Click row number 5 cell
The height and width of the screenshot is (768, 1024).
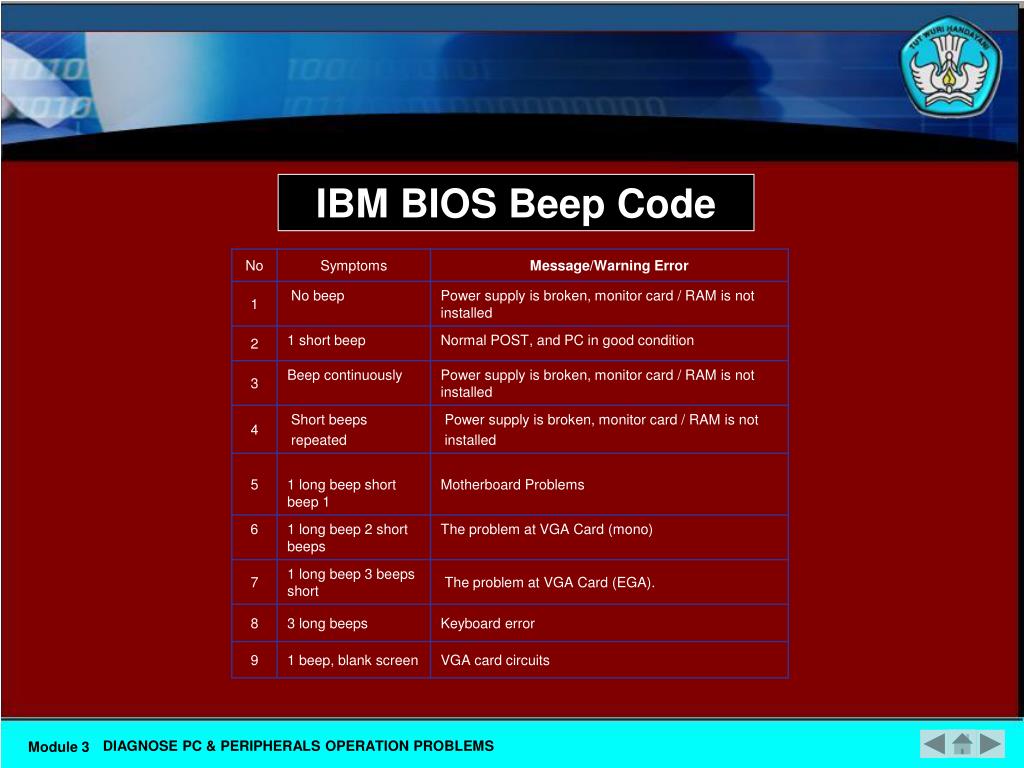[x=254, y=485]
